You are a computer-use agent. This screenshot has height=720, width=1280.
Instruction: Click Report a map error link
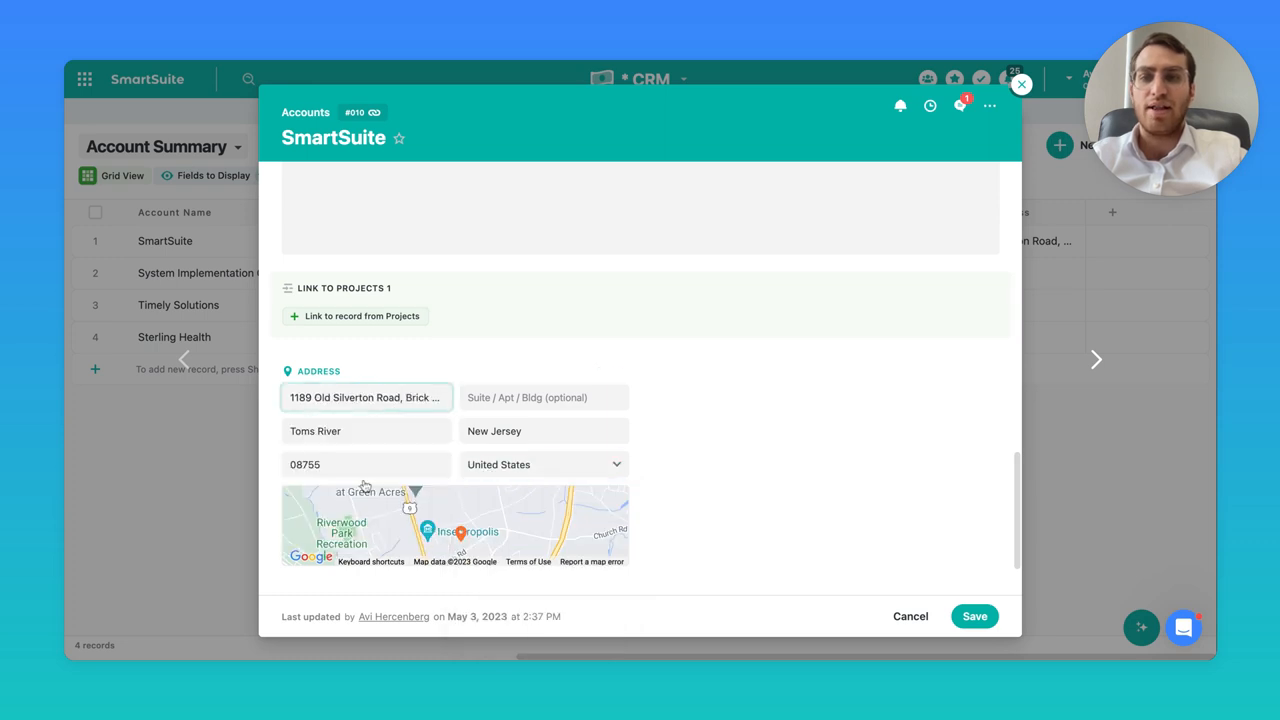[x=592, y=562]
